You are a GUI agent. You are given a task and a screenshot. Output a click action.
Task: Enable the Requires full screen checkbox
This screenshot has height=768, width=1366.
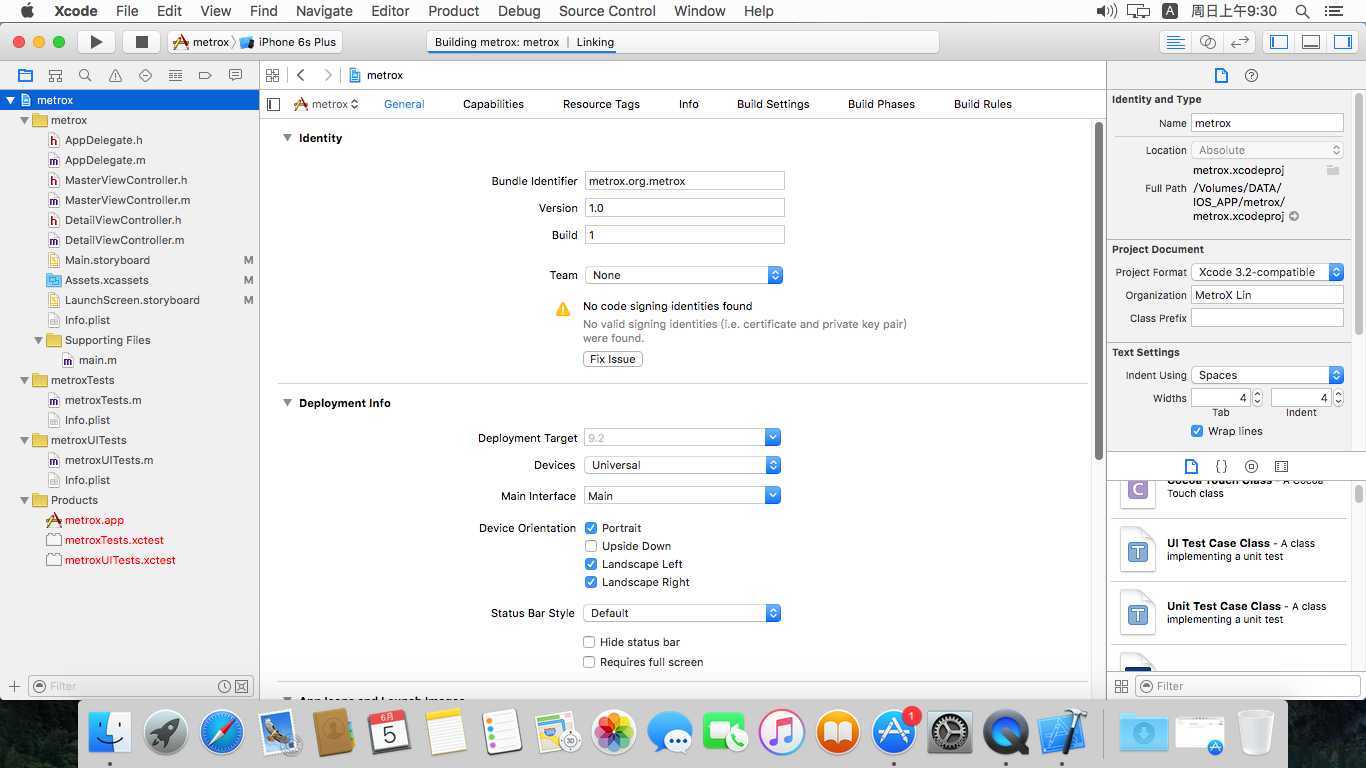tap(589, 662)
